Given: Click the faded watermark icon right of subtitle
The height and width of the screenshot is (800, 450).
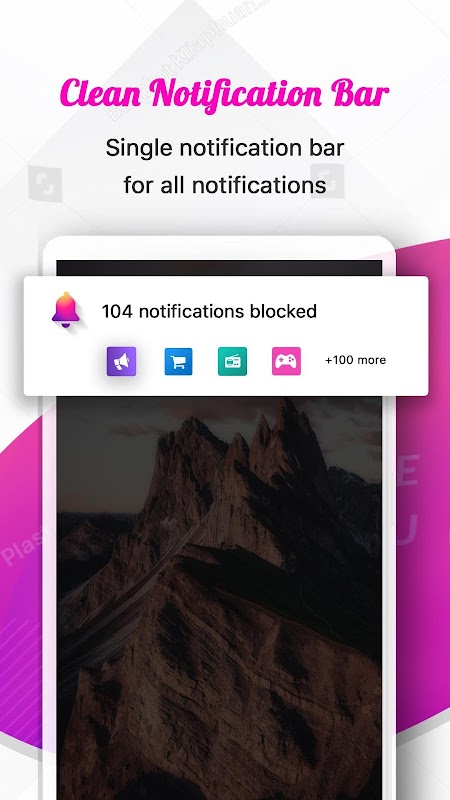Looking at the screenshot, I should pyautogui.click(x=327, y=181).
